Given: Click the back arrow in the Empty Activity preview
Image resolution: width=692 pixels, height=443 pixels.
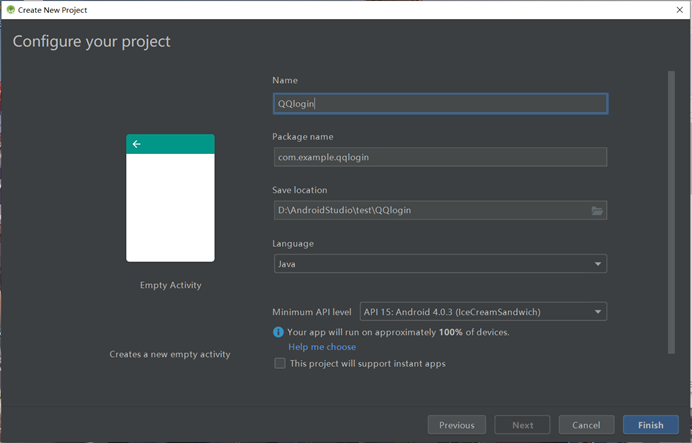Looking at the screenshot, I should pyautogui.click(x=137, y=144).
